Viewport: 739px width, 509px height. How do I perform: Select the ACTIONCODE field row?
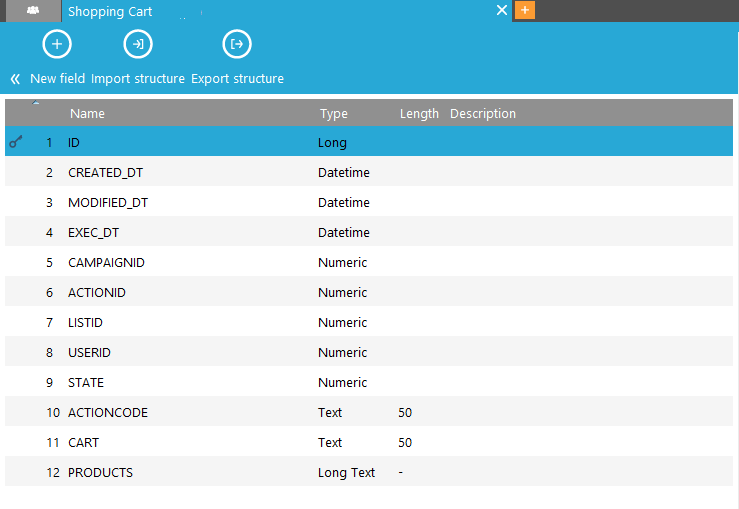[x=107, y=412]
